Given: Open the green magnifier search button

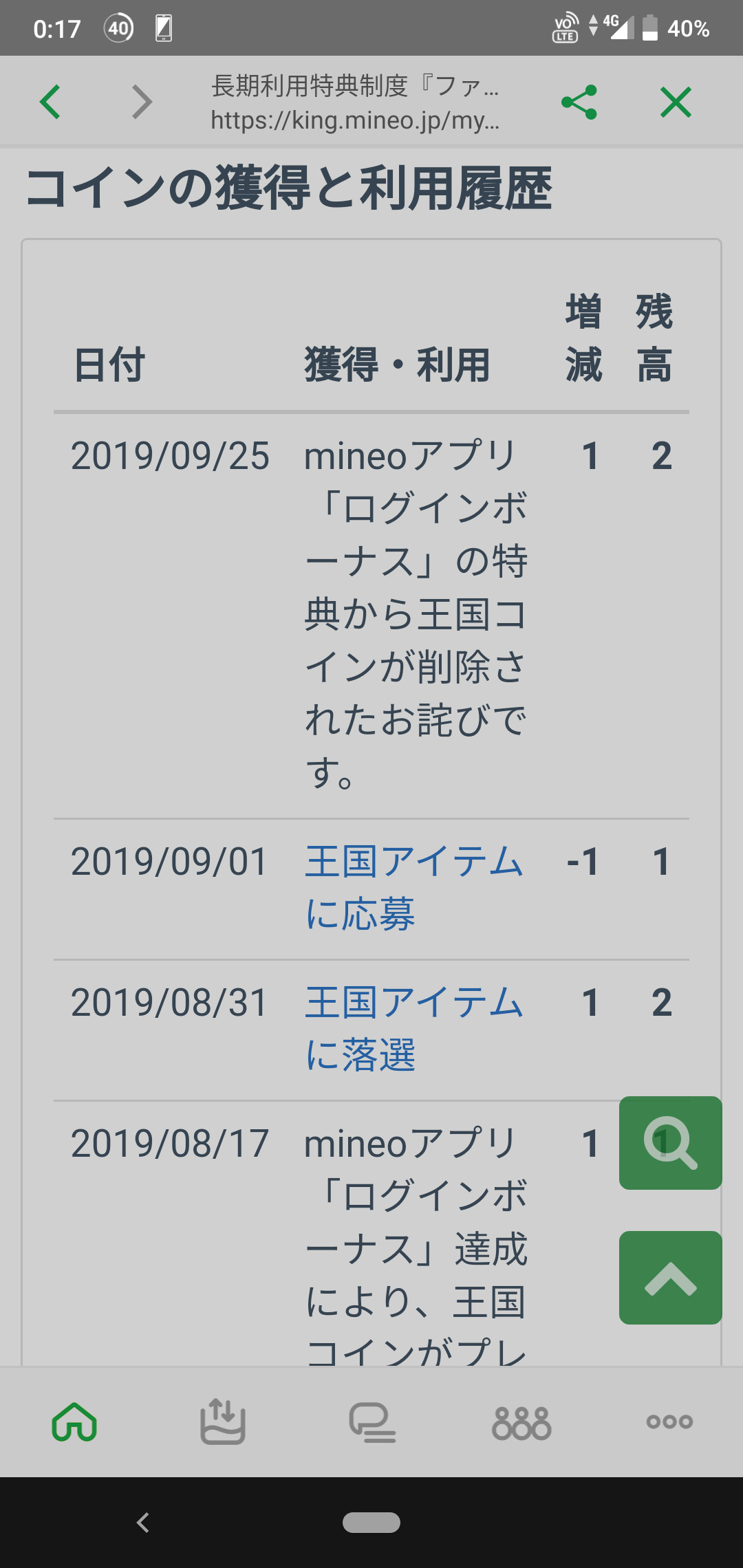Looking at the screenshot, I should 670,1143.
